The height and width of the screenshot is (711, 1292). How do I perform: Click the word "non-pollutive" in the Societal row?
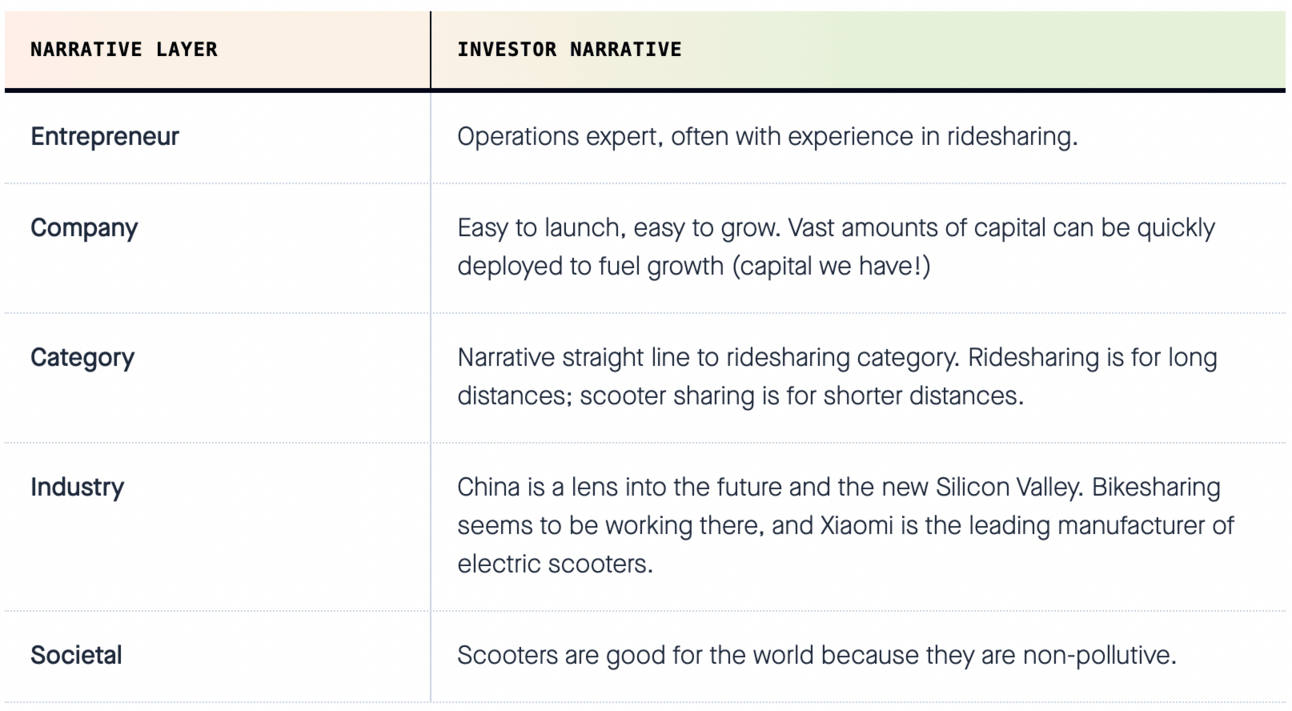1097,656
